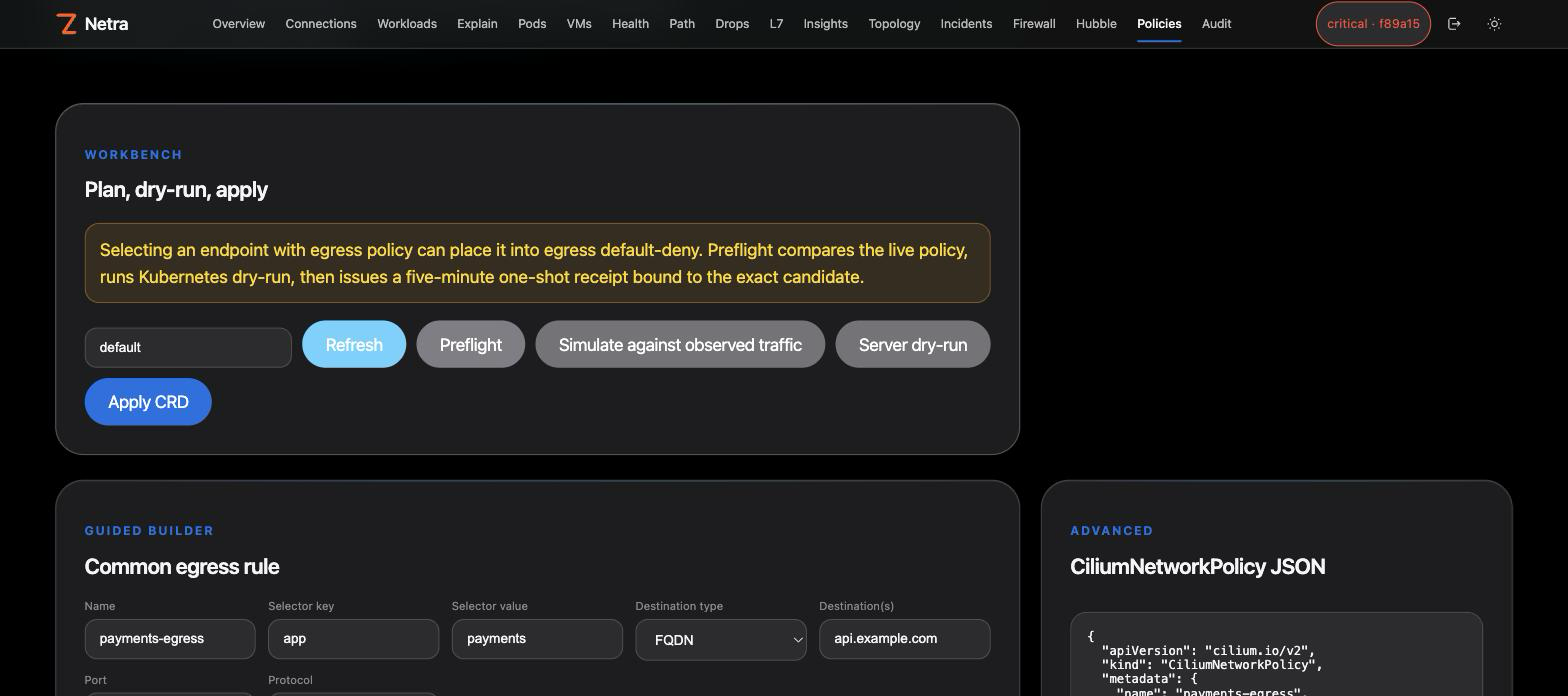Open the Insights tab

click(825, 24)
